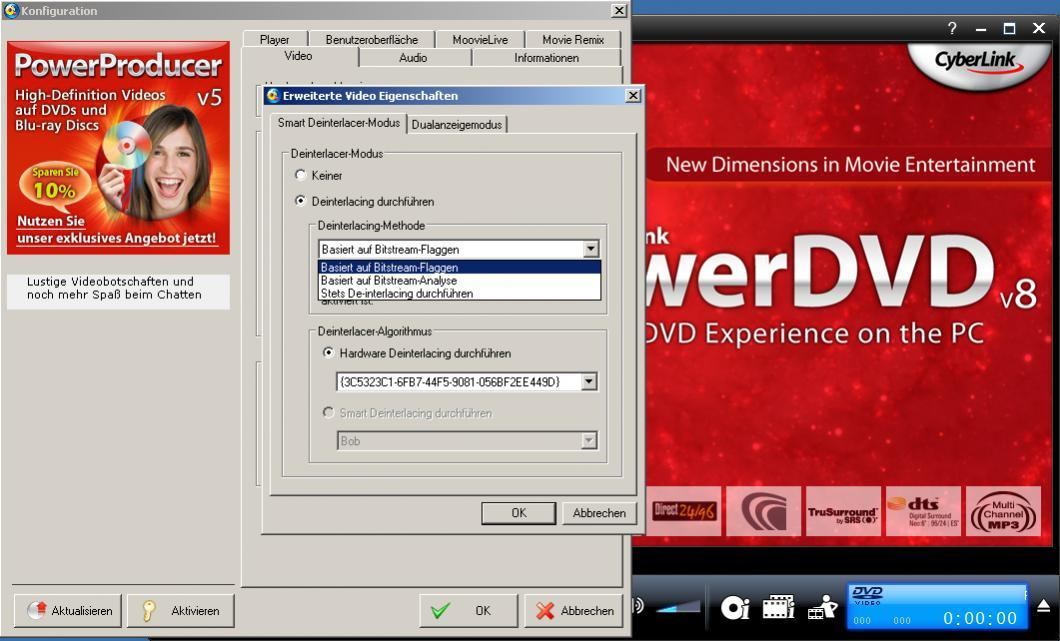This screenshot has width=1060, height=641.
Task: Select the Keiner radio button
Action: click(301, 175)
